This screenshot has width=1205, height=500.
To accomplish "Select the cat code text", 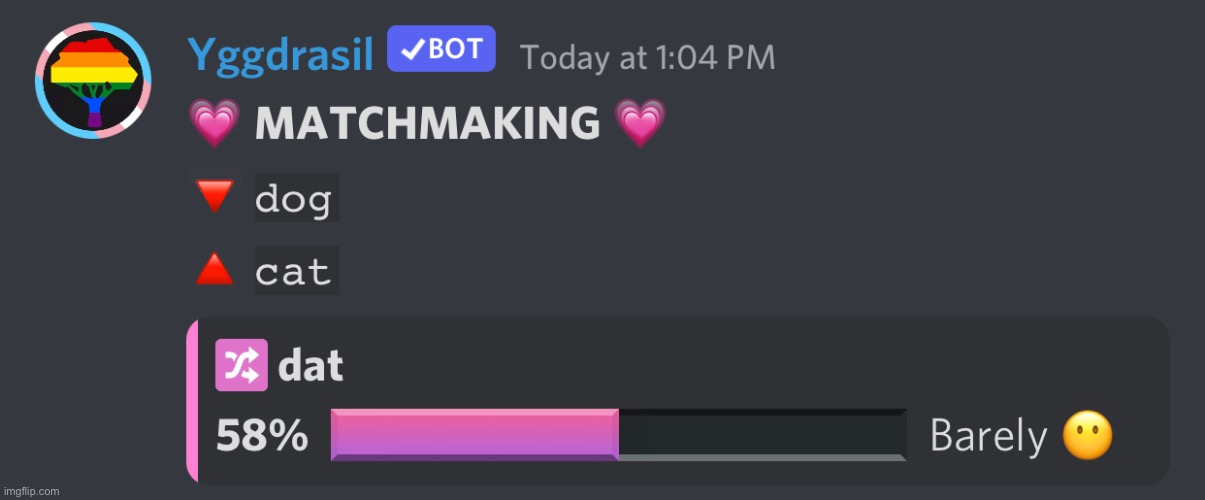I will coord(294,270).
